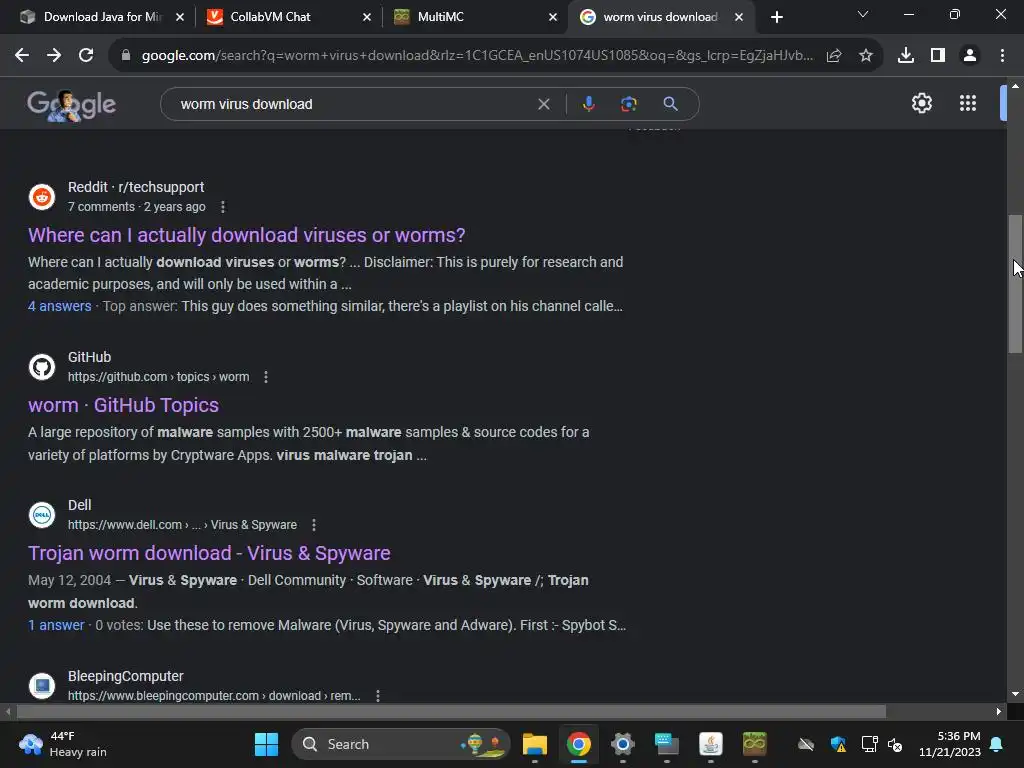1024x768 pixels.
Task: Click the taskbar Search box
Action: click(x=400, y=744)
